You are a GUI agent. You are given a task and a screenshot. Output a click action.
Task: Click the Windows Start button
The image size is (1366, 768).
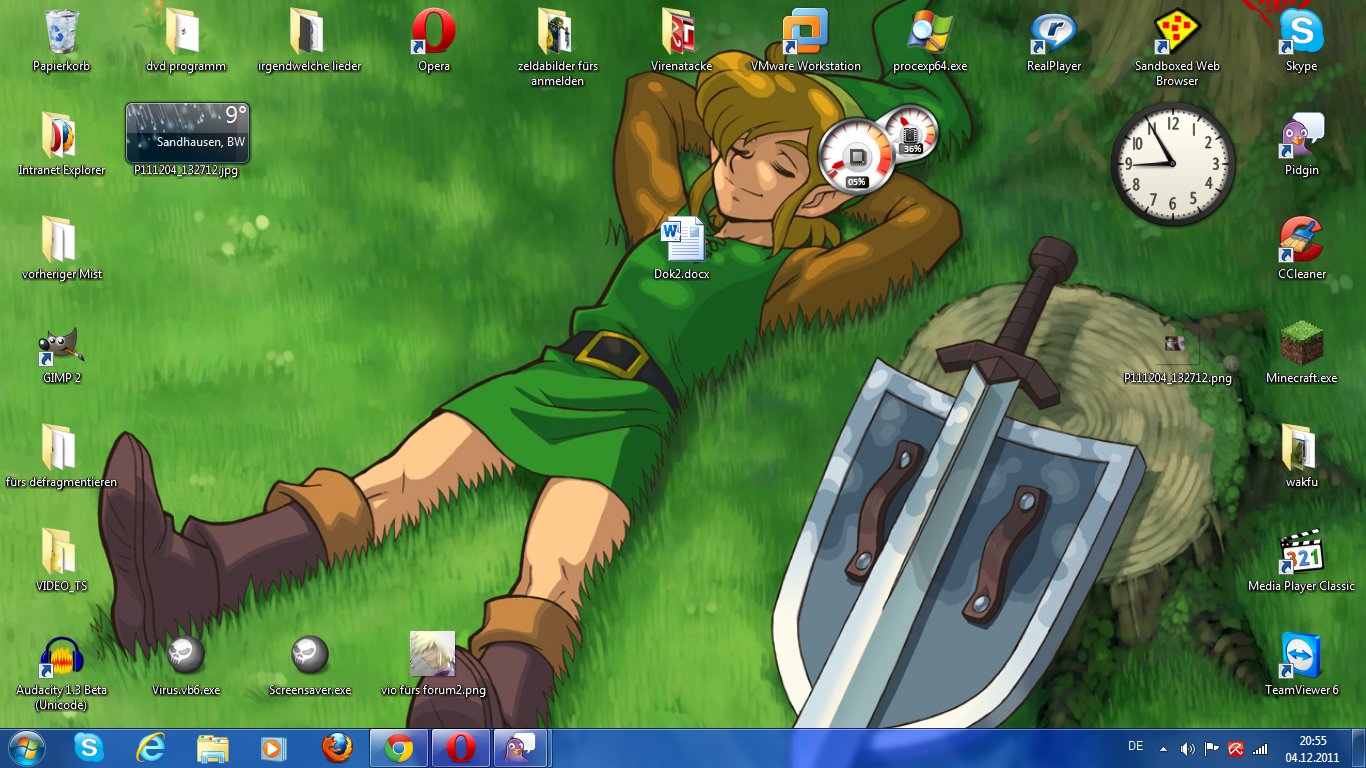pyautogui.click(x=27, y=748)
